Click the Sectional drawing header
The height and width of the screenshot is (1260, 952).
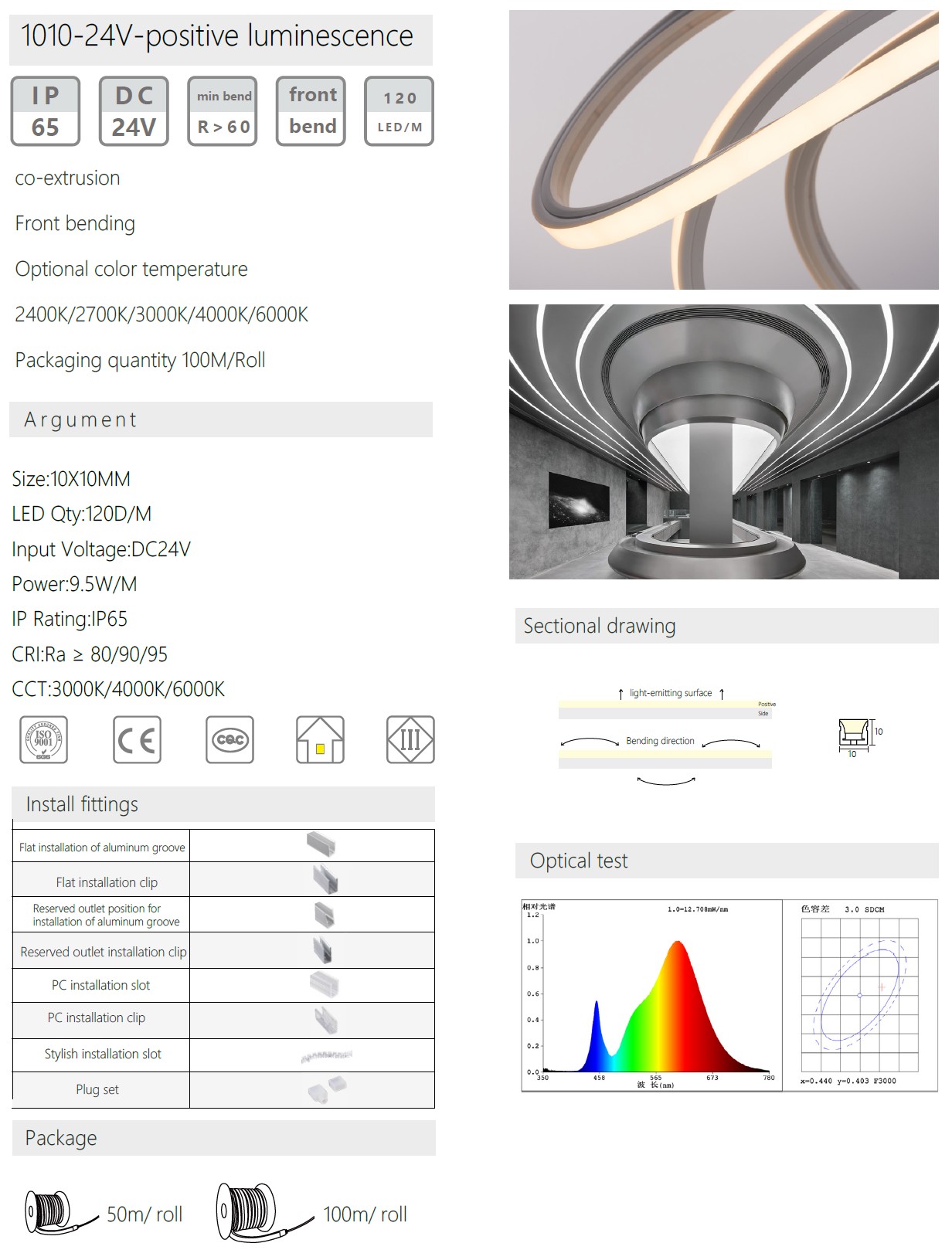tap(726, 626)
